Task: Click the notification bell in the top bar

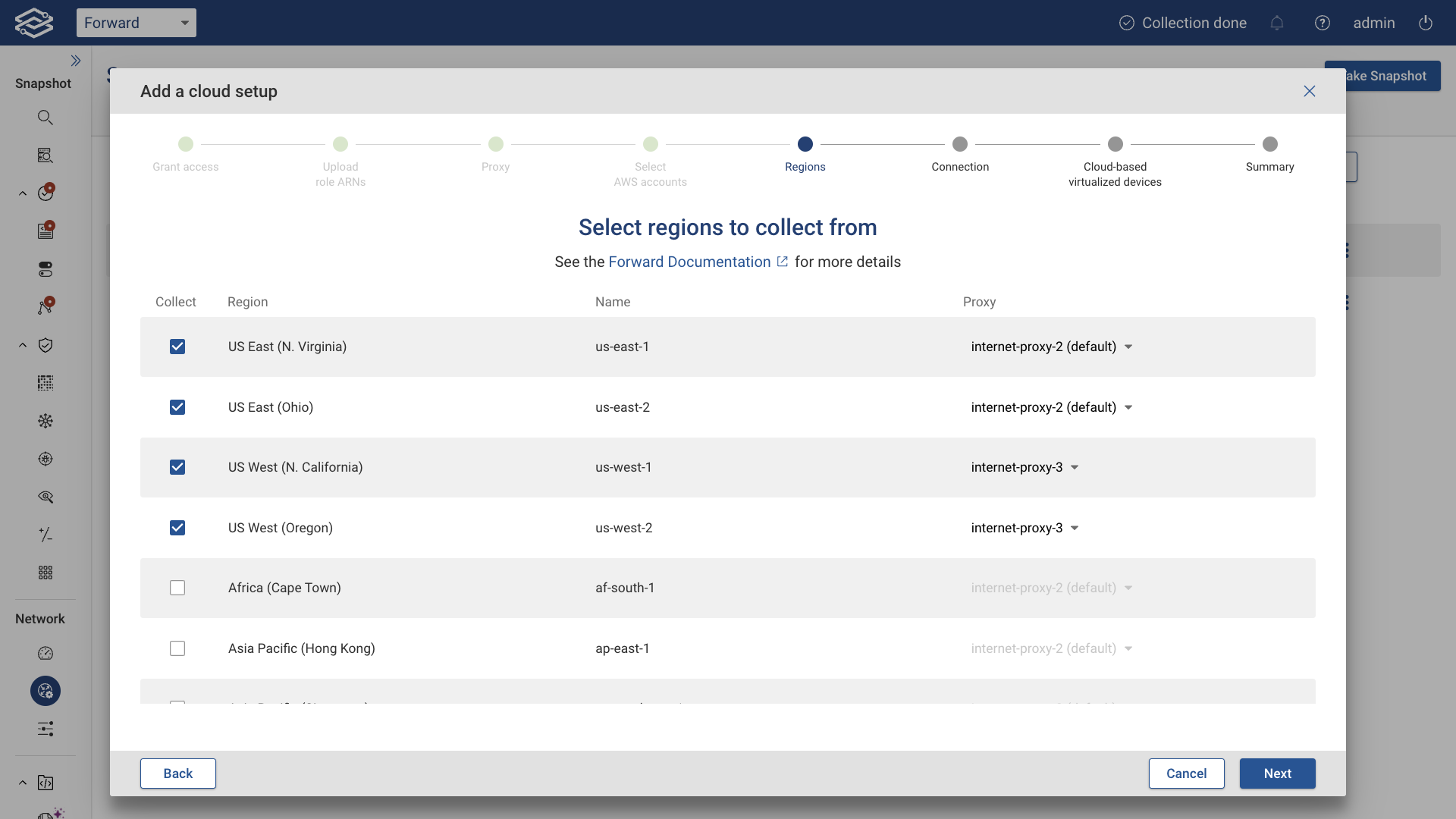Action: pyautogui.click(x=1277, y=24)
